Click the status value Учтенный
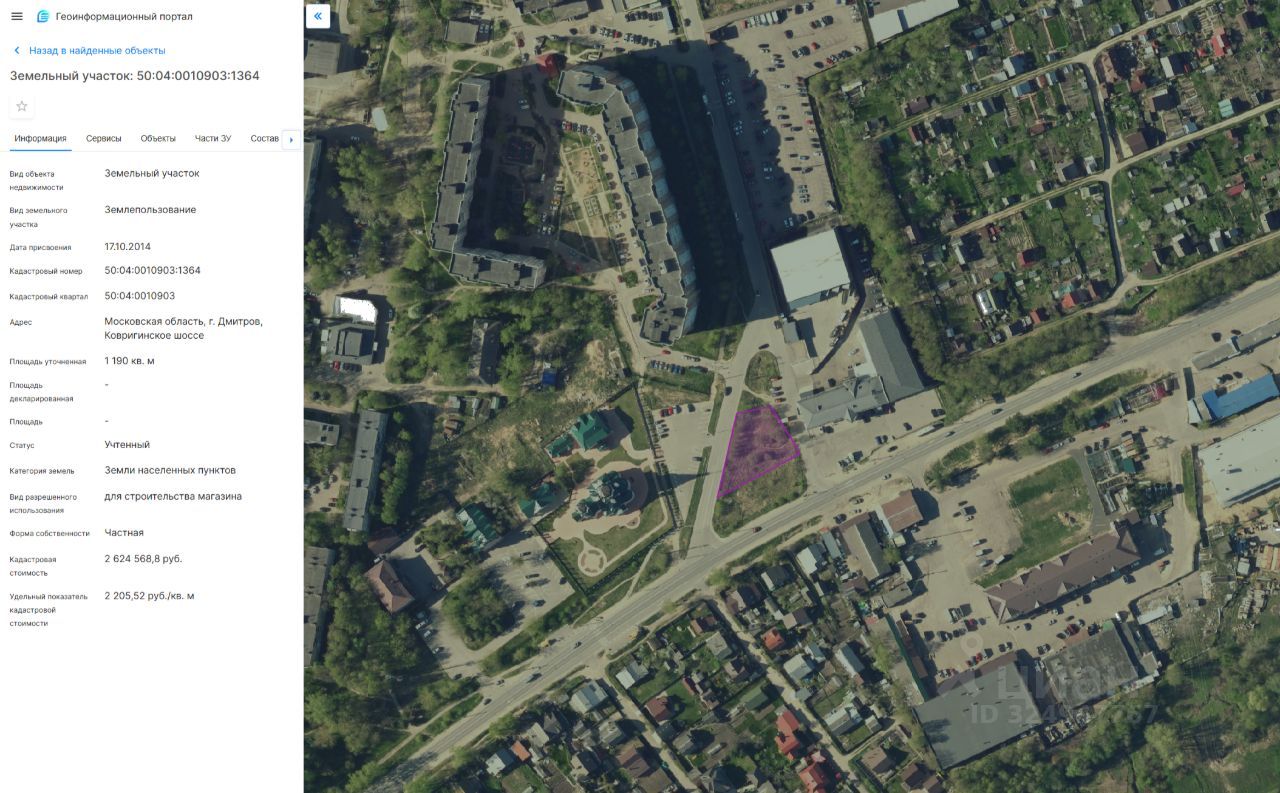The width and height of the screenshot is (1280, 793). (127, 445)
